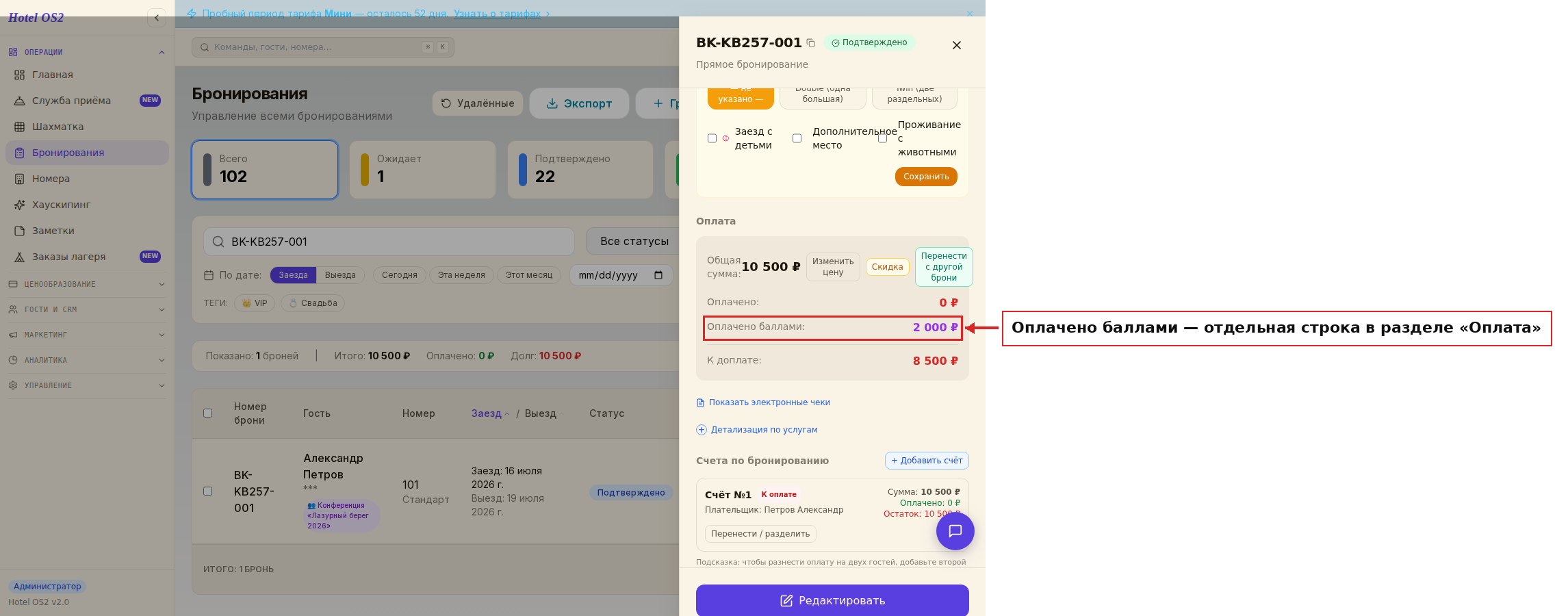
Task: Tick the Дополнительное место checkbox
Action: tap(797, 138)
